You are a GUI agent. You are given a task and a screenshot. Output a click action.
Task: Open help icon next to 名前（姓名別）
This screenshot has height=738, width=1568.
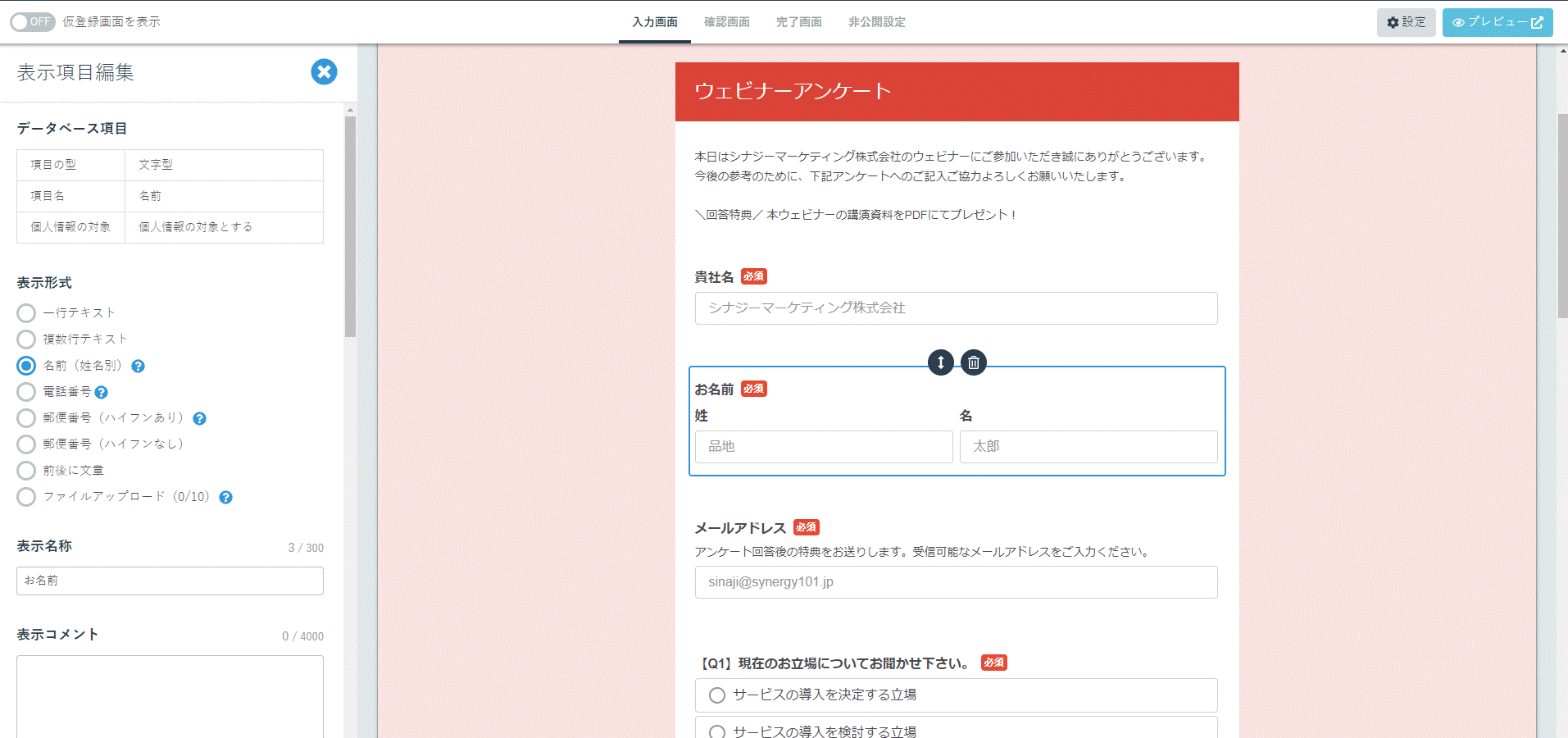point(139,367)
